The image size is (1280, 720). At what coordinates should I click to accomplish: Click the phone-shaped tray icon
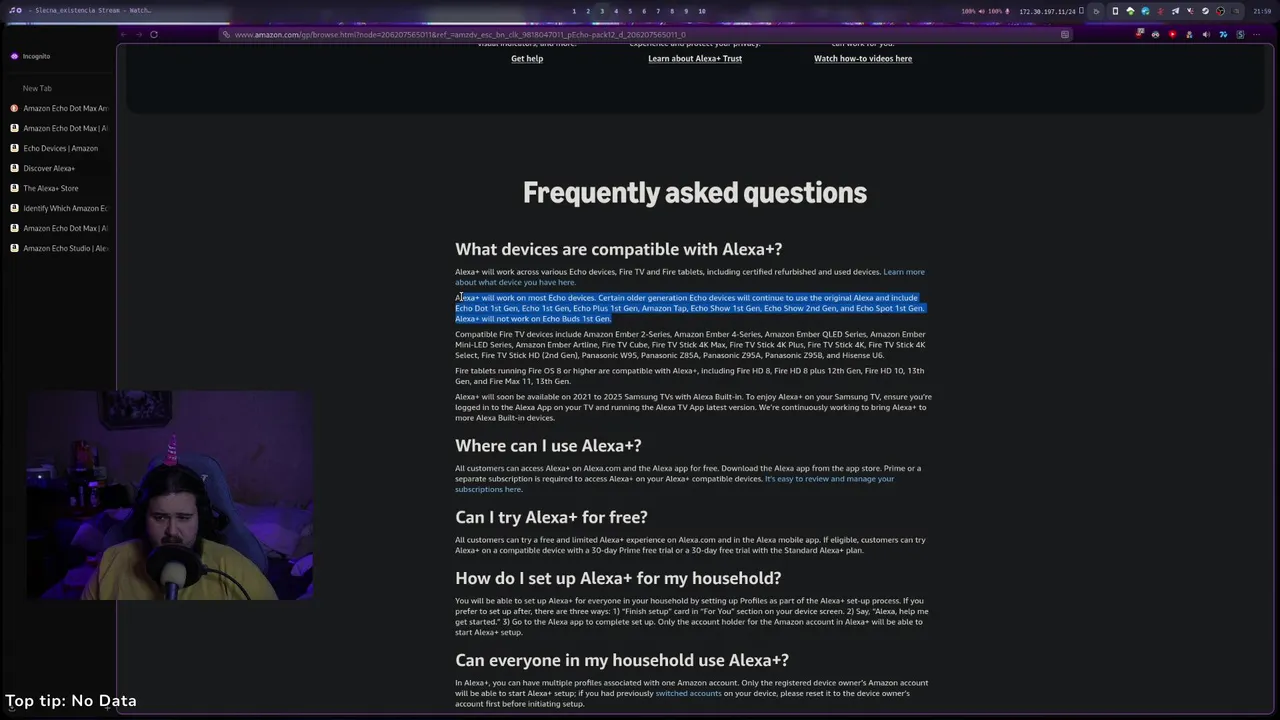tap(1115, 11)
